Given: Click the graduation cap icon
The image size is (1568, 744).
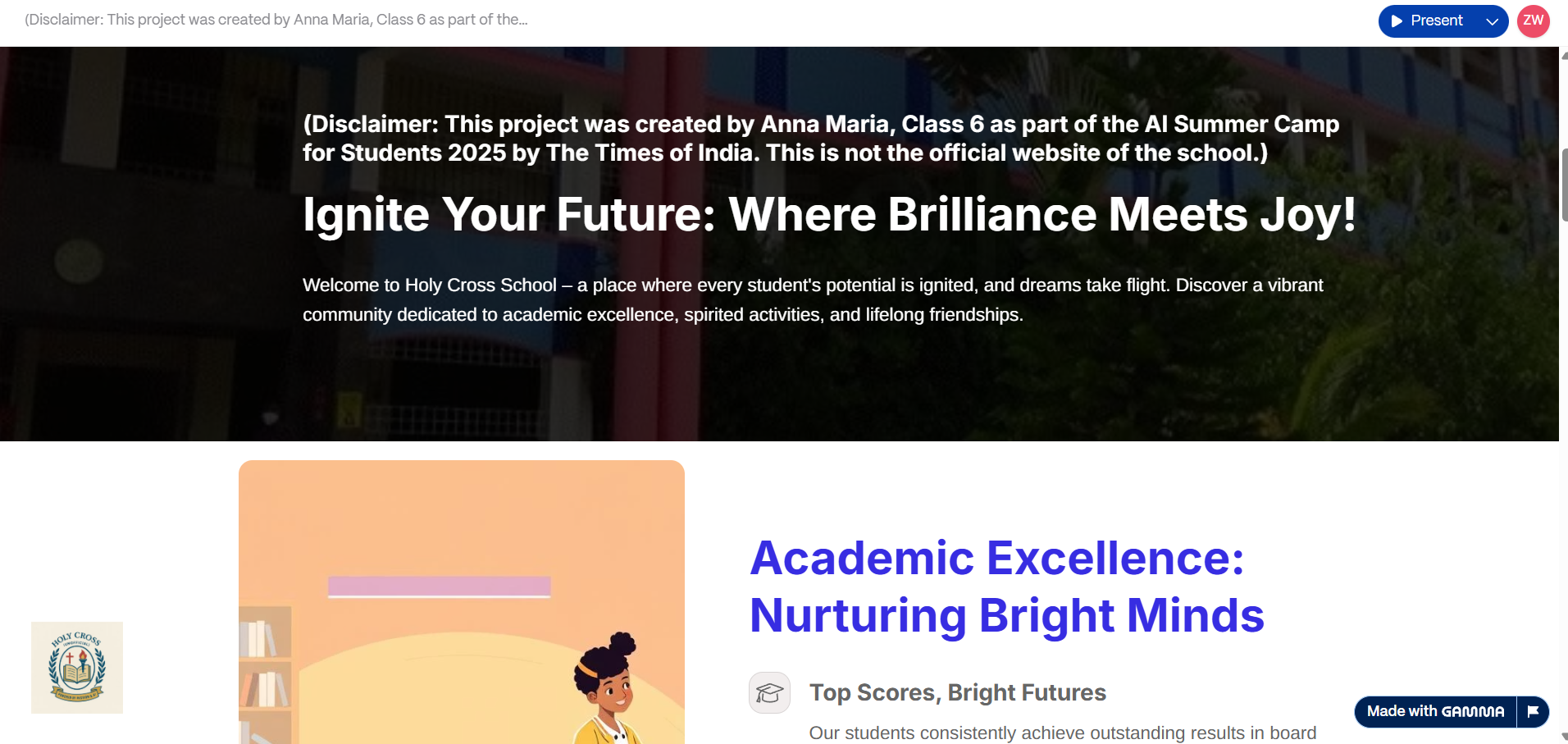Looking at the screenshot, I should pos(769,693).
